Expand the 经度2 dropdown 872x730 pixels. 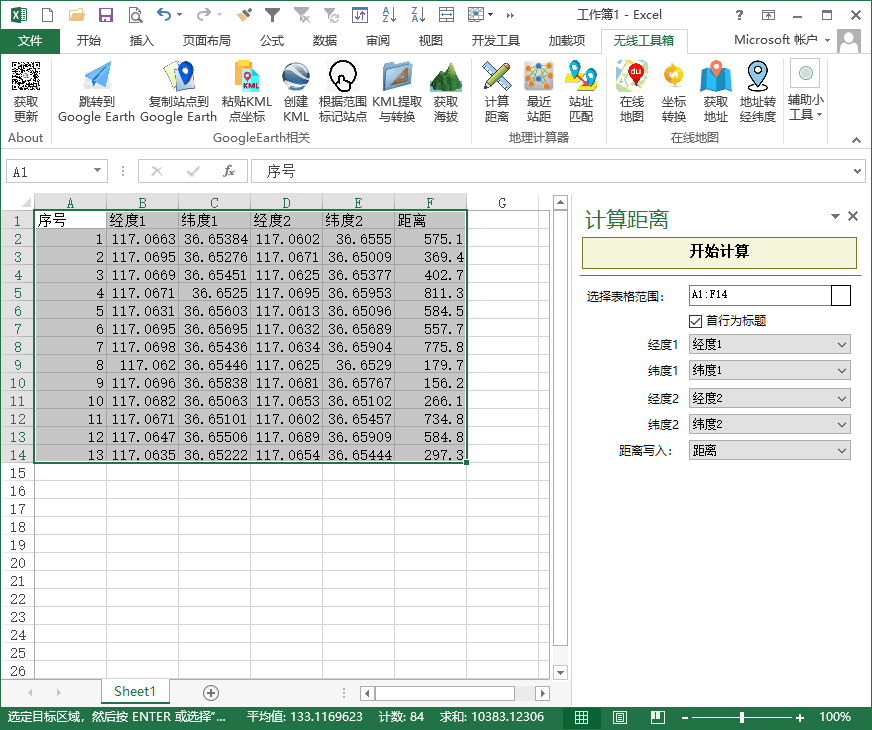(842, 399)
